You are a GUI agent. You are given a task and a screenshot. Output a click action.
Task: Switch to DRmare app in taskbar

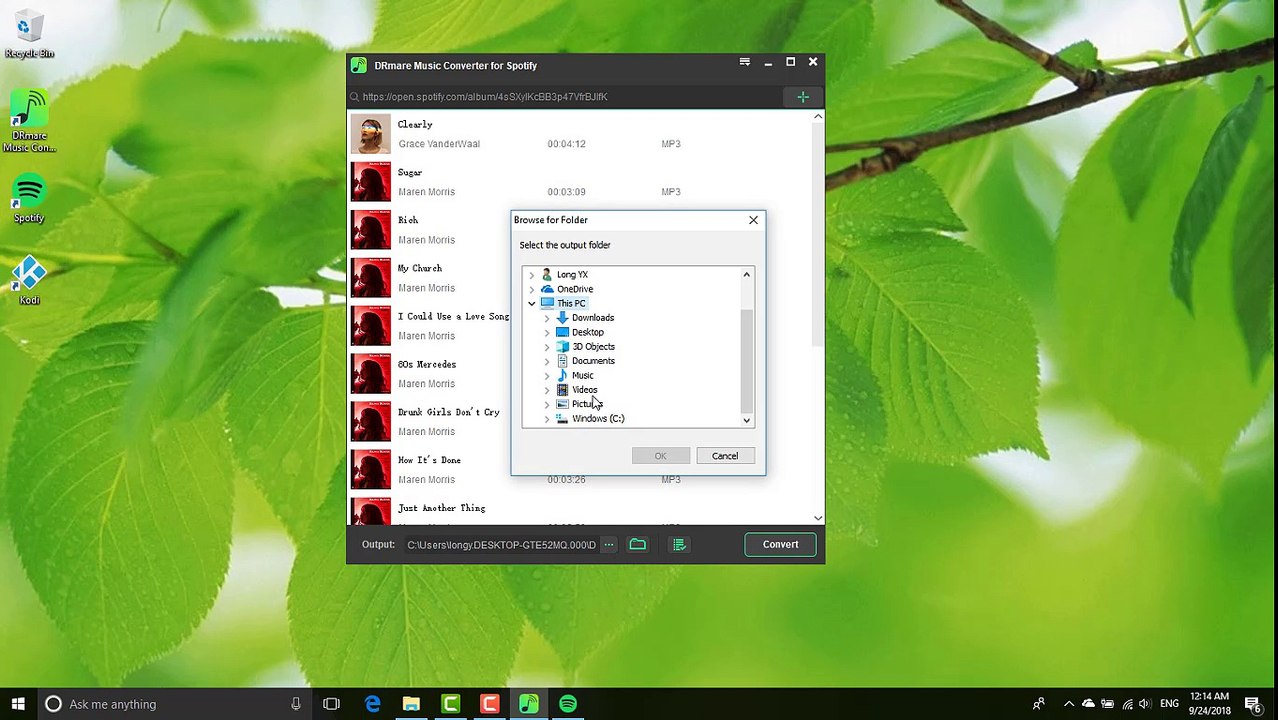(x=529, y=704)
